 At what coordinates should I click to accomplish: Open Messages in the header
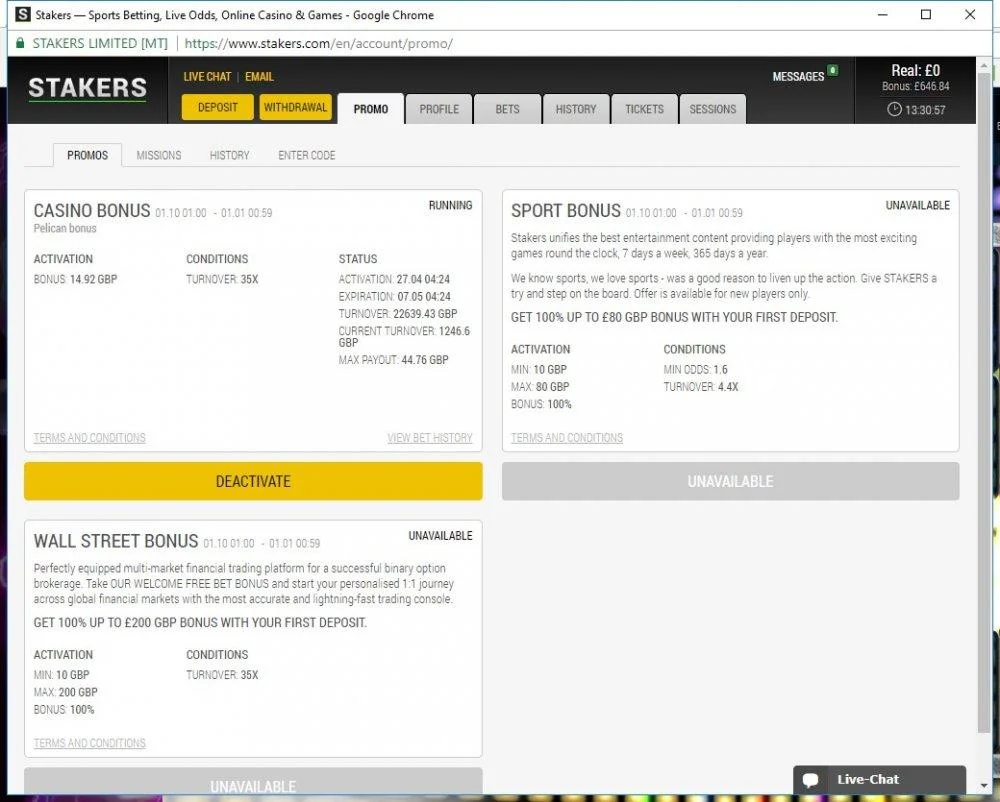pos(798,77)
